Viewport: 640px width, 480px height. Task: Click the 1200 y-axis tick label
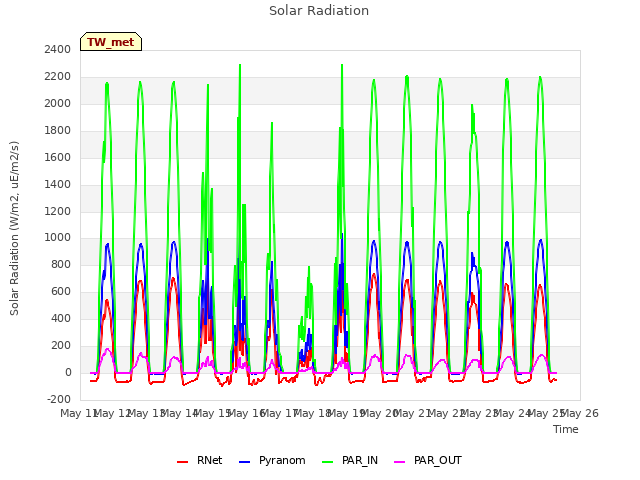tap(58, 211)
